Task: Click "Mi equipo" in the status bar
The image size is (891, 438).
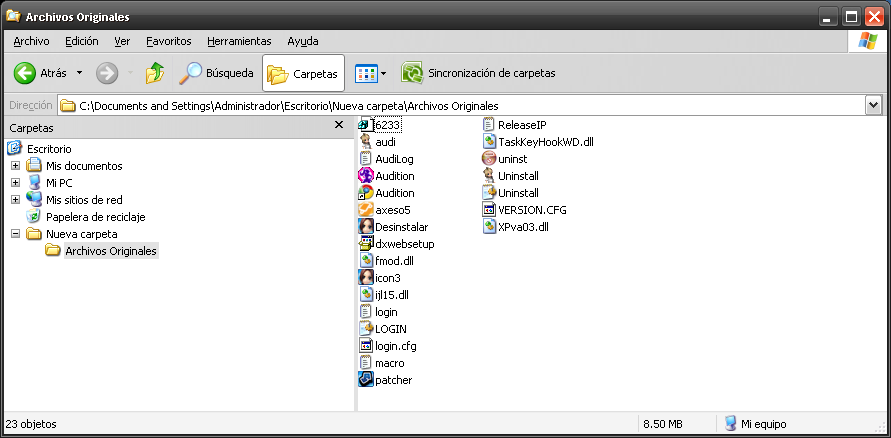Action: pyautogui.click(x=764, y=424)
